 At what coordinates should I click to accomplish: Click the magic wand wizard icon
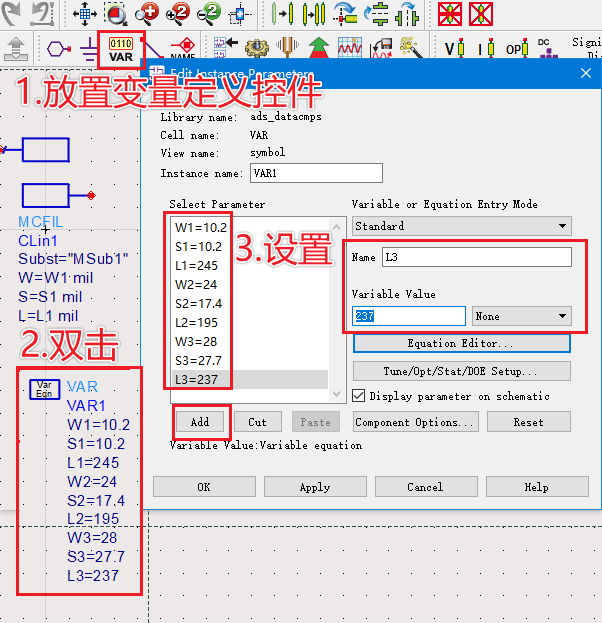point(412,47)
